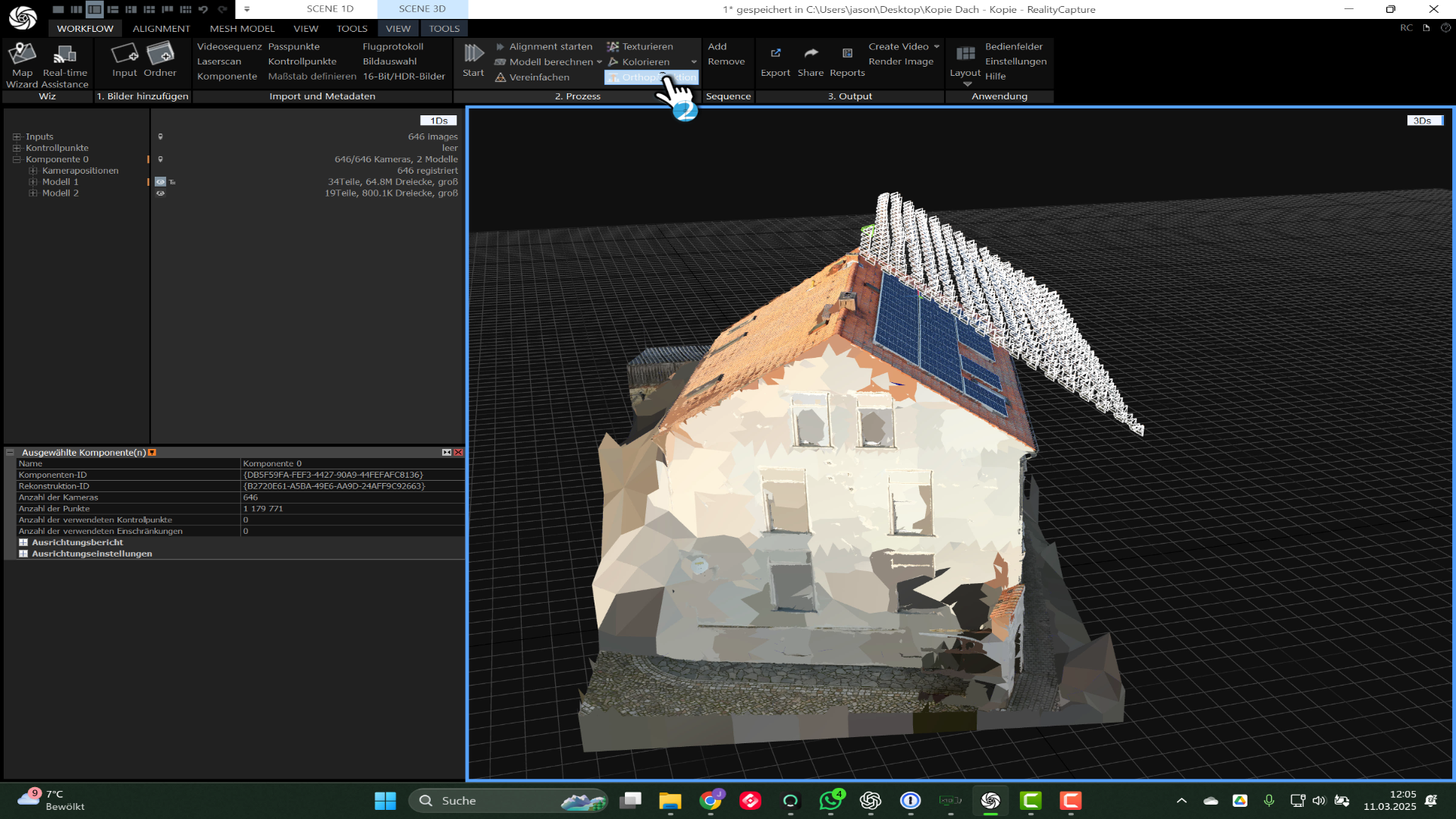
Task: Click the location marker of Komponente 0 row
Action: (160, 159)
